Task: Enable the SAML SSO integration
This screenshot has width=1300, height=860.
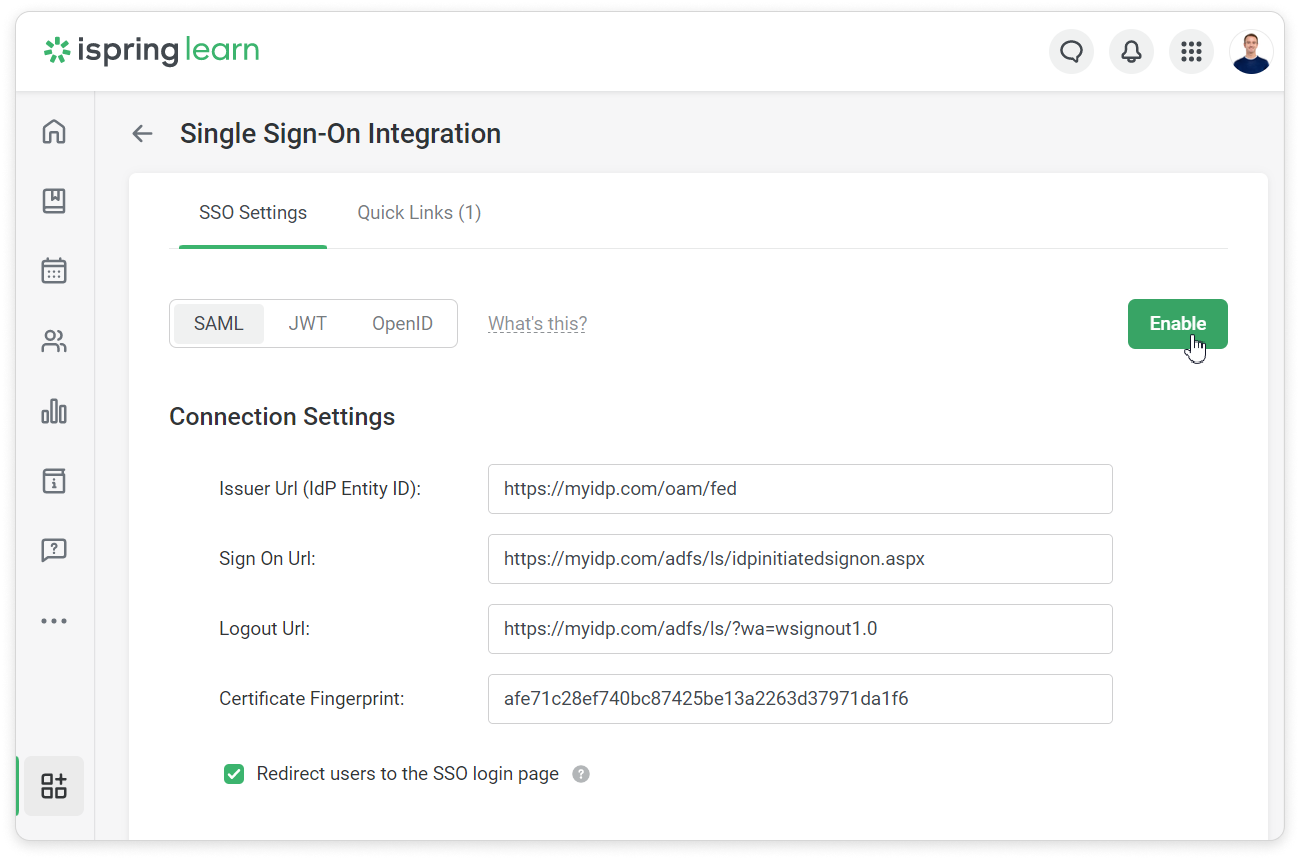Action: point(1177,323)
